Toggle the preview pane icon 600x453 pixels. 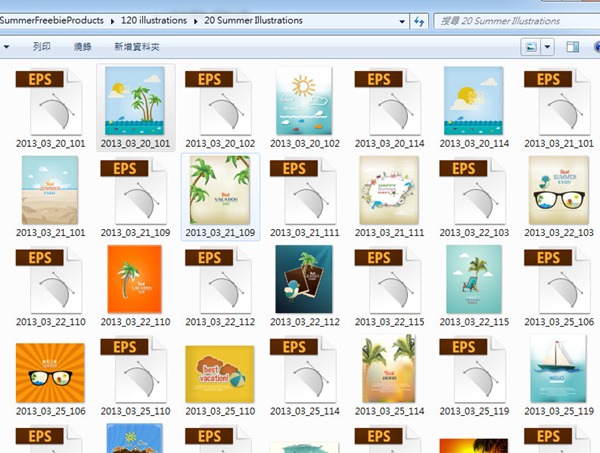click(573, 47)
